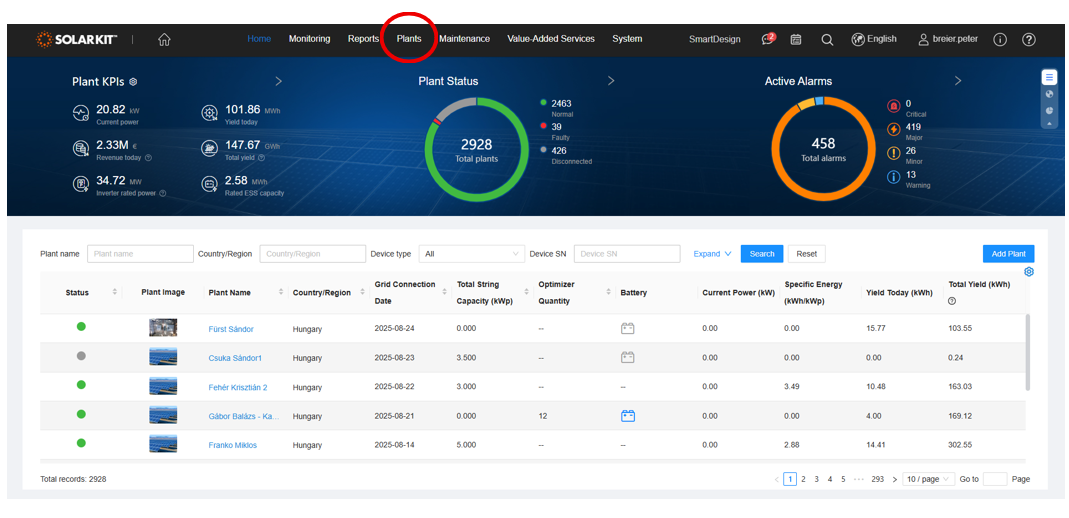Click the Add Plant button
Screen dimensions: 1069x518
tap(1008, 254)
